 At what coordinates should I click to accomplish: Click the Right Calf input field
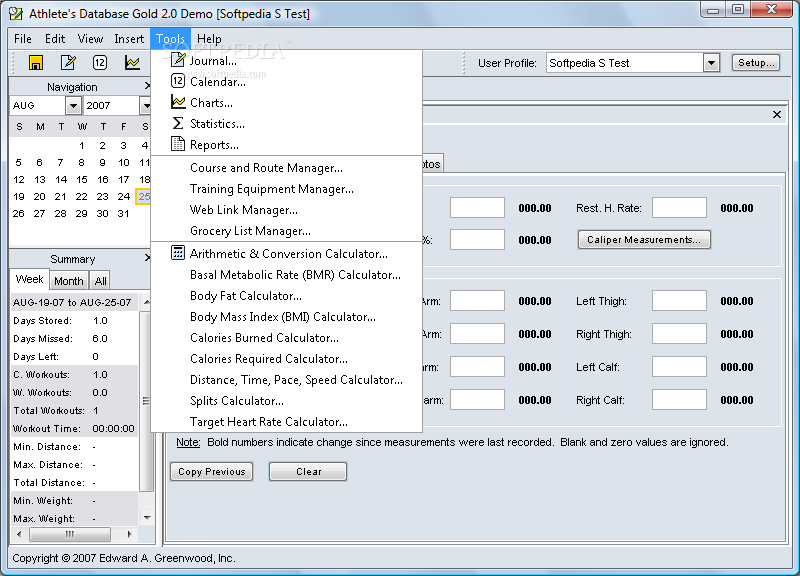pos(679,400)
